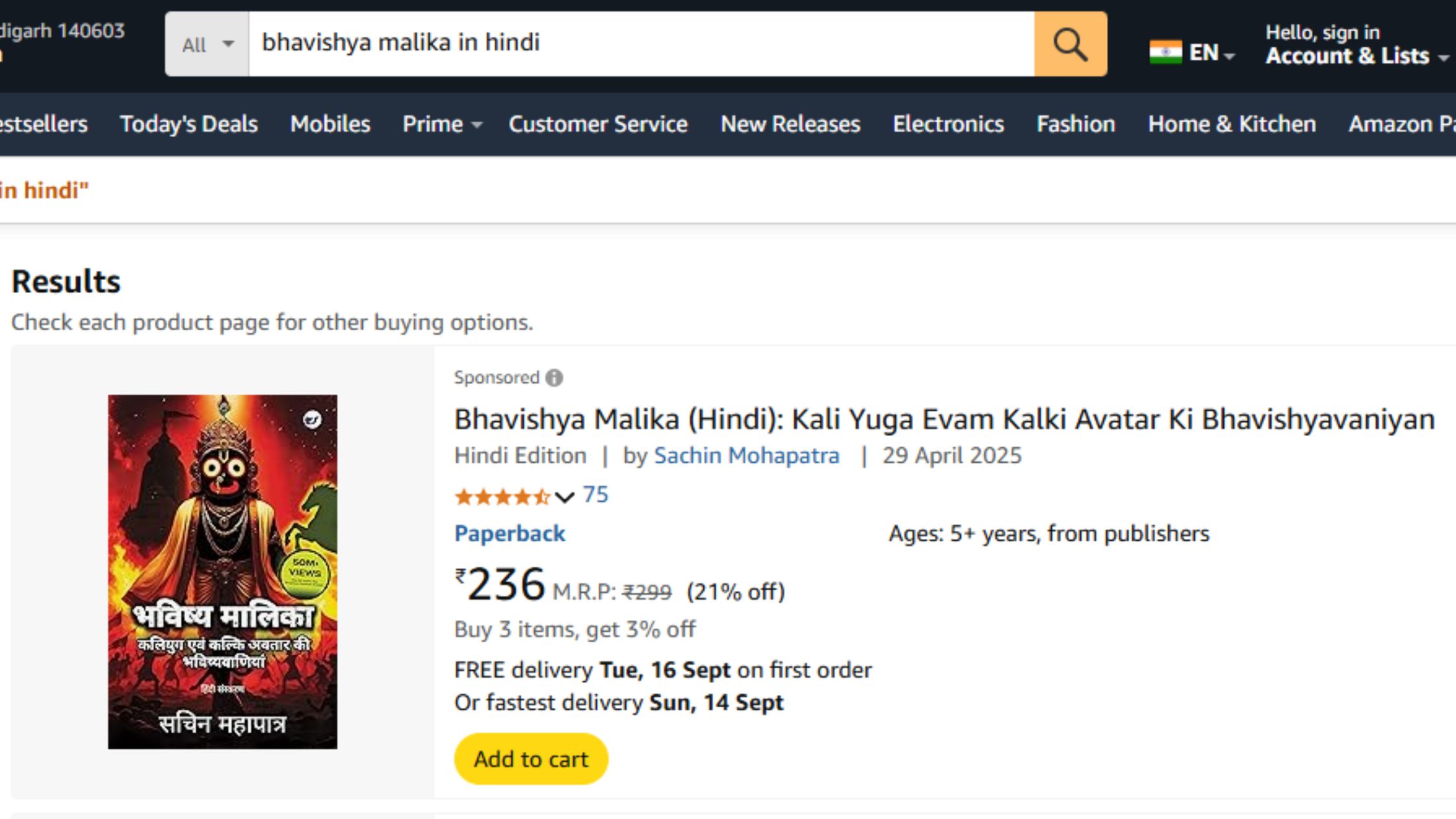Viewport: 1456px width, 819px height.
Task: Click the Add to cart button
Action: click(531, 758)
